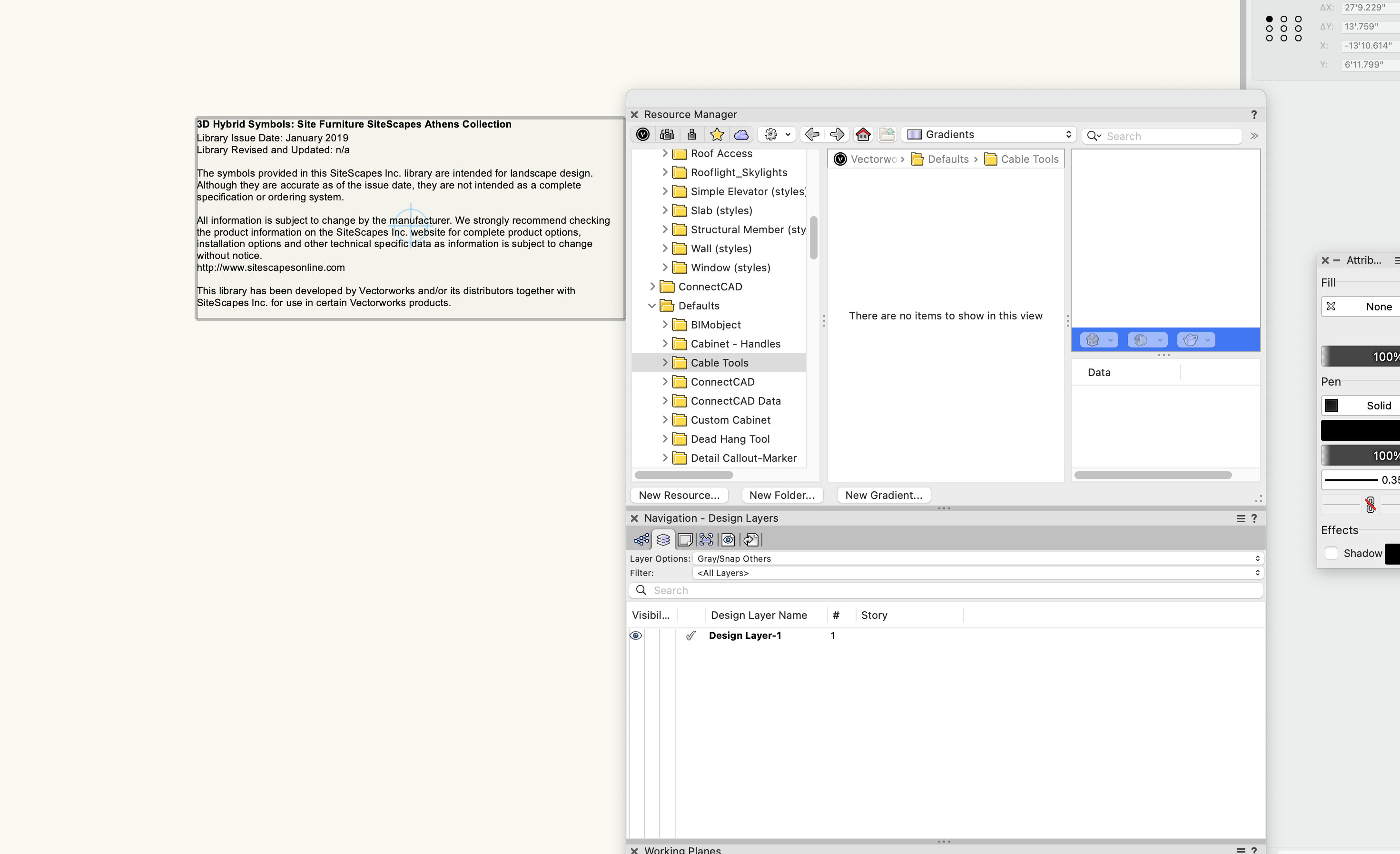Expand the Cable Tools folder
The height and width of the screenshot is (854, 1400).
(666, 363)
